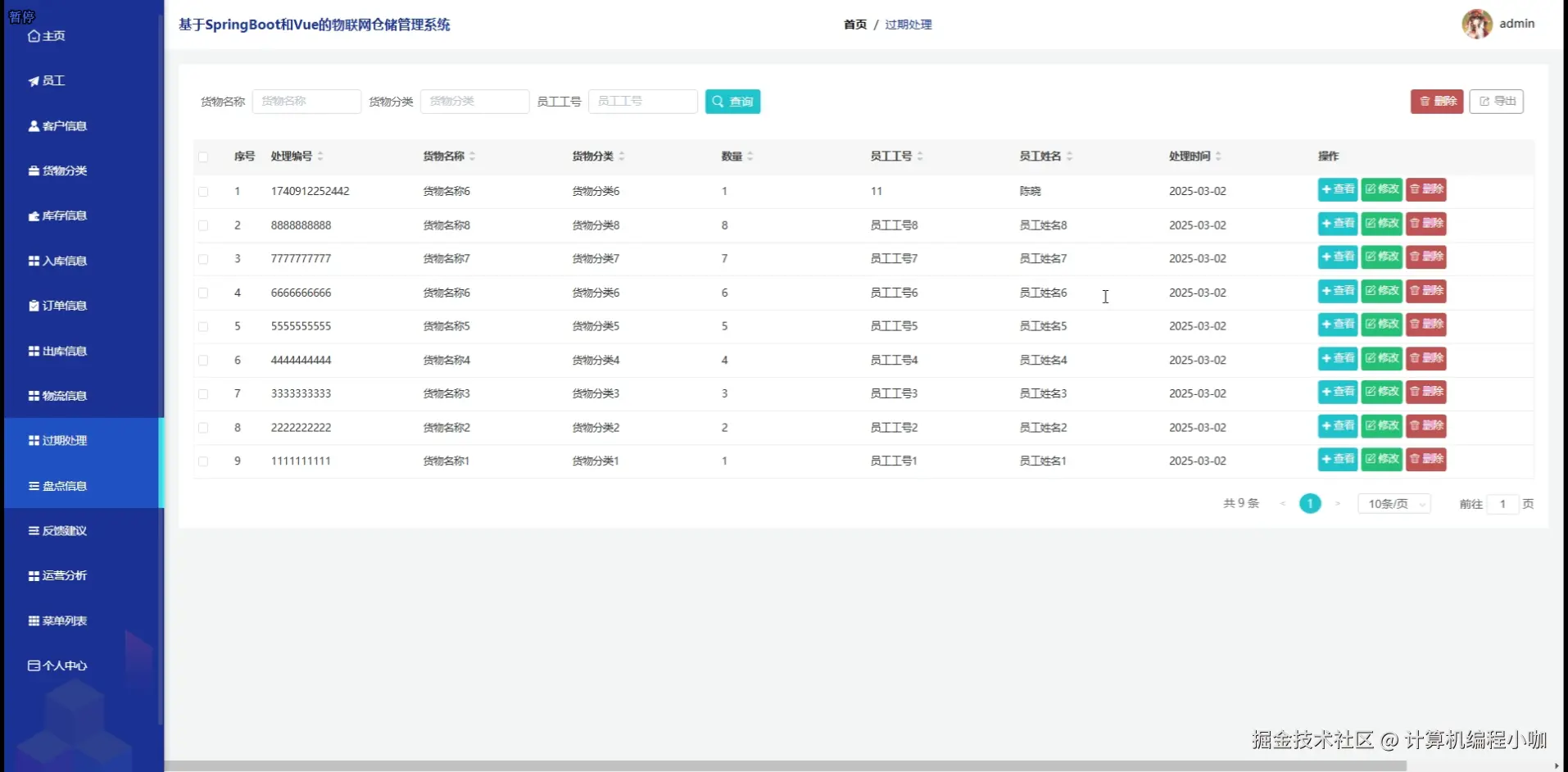Check the row with 处理编号 1740912252442

(203, 192)
